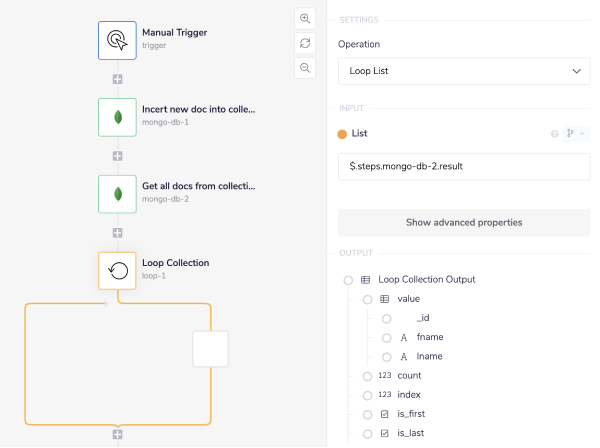Click the List input field with JSONPath
The image size is (600, 448).
pos(464,166)
